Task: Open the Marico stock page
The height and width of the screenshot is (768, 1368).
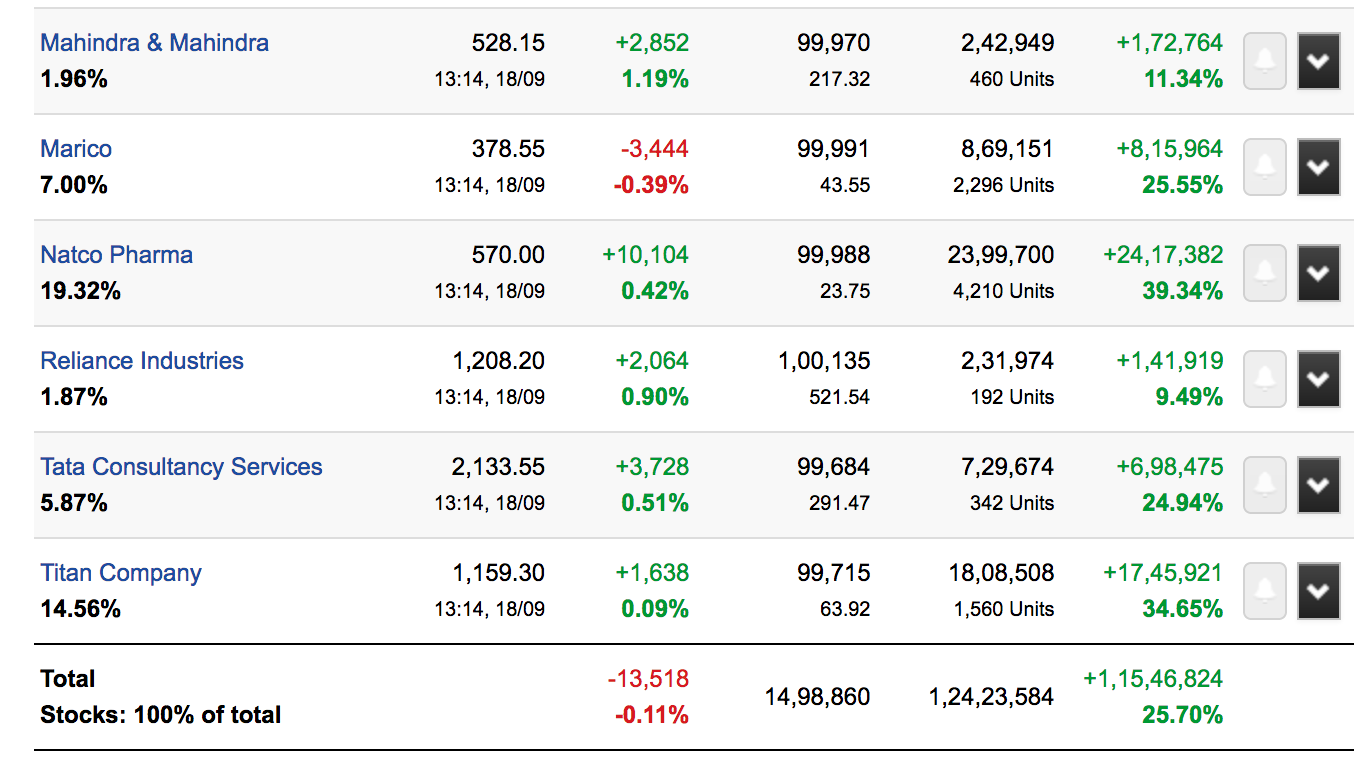Action: coord(76,149)
